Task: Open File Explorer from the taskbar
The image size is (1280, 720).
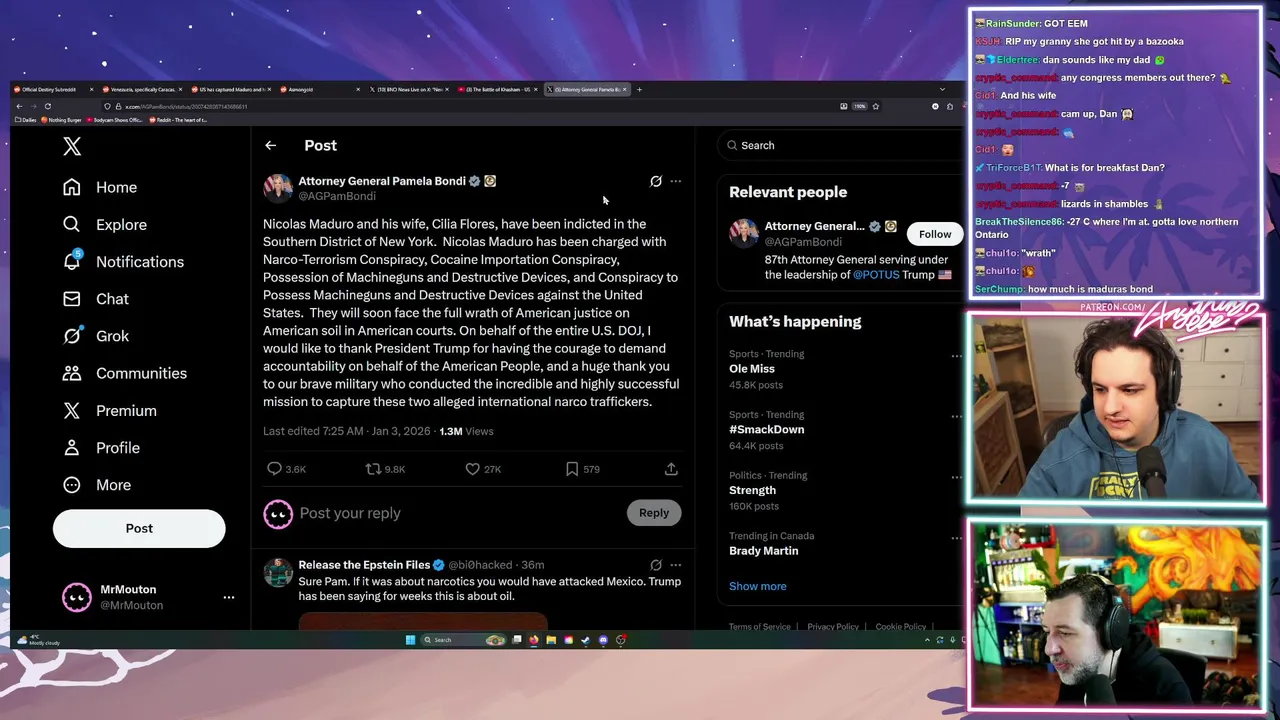Action: (551, 640)
